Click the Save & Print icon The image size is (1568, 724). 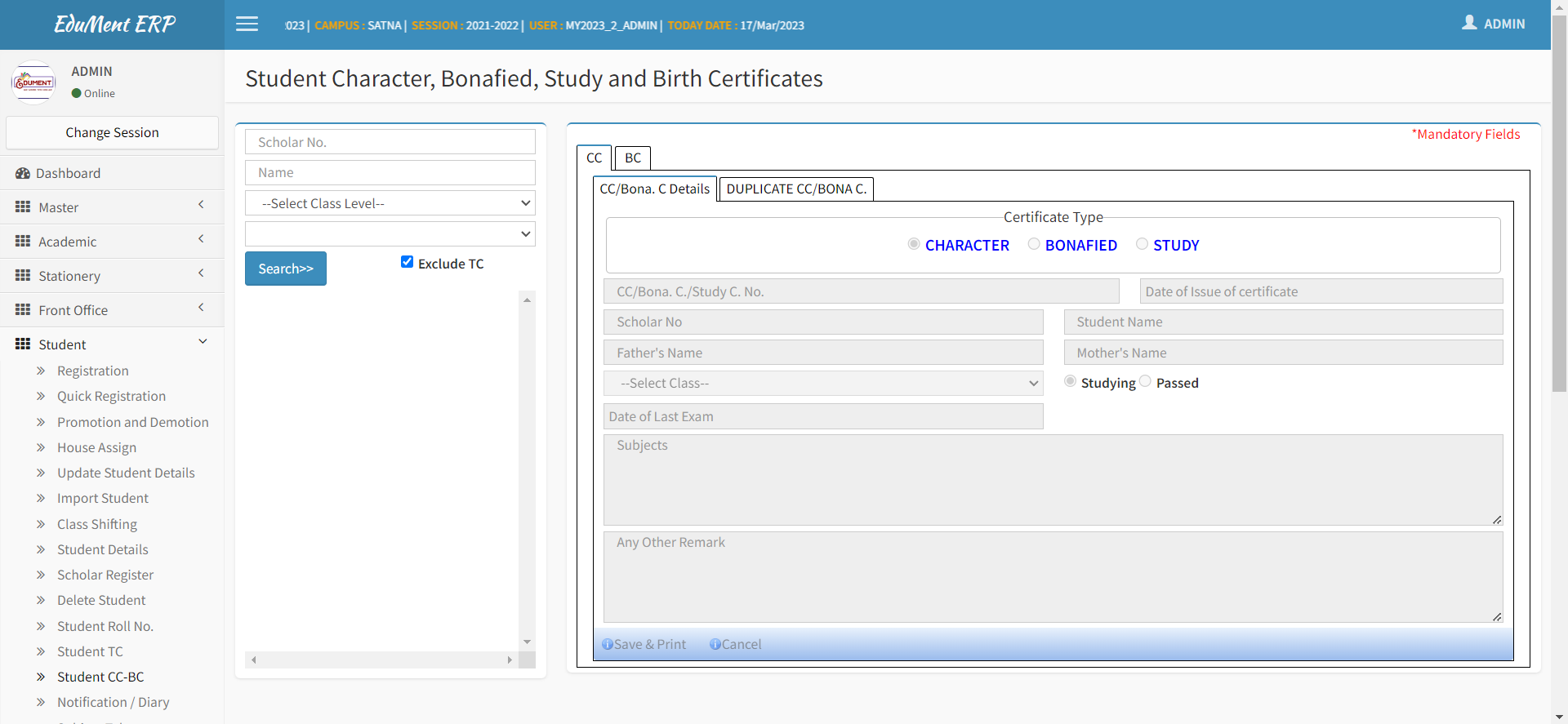pos(608,644)
